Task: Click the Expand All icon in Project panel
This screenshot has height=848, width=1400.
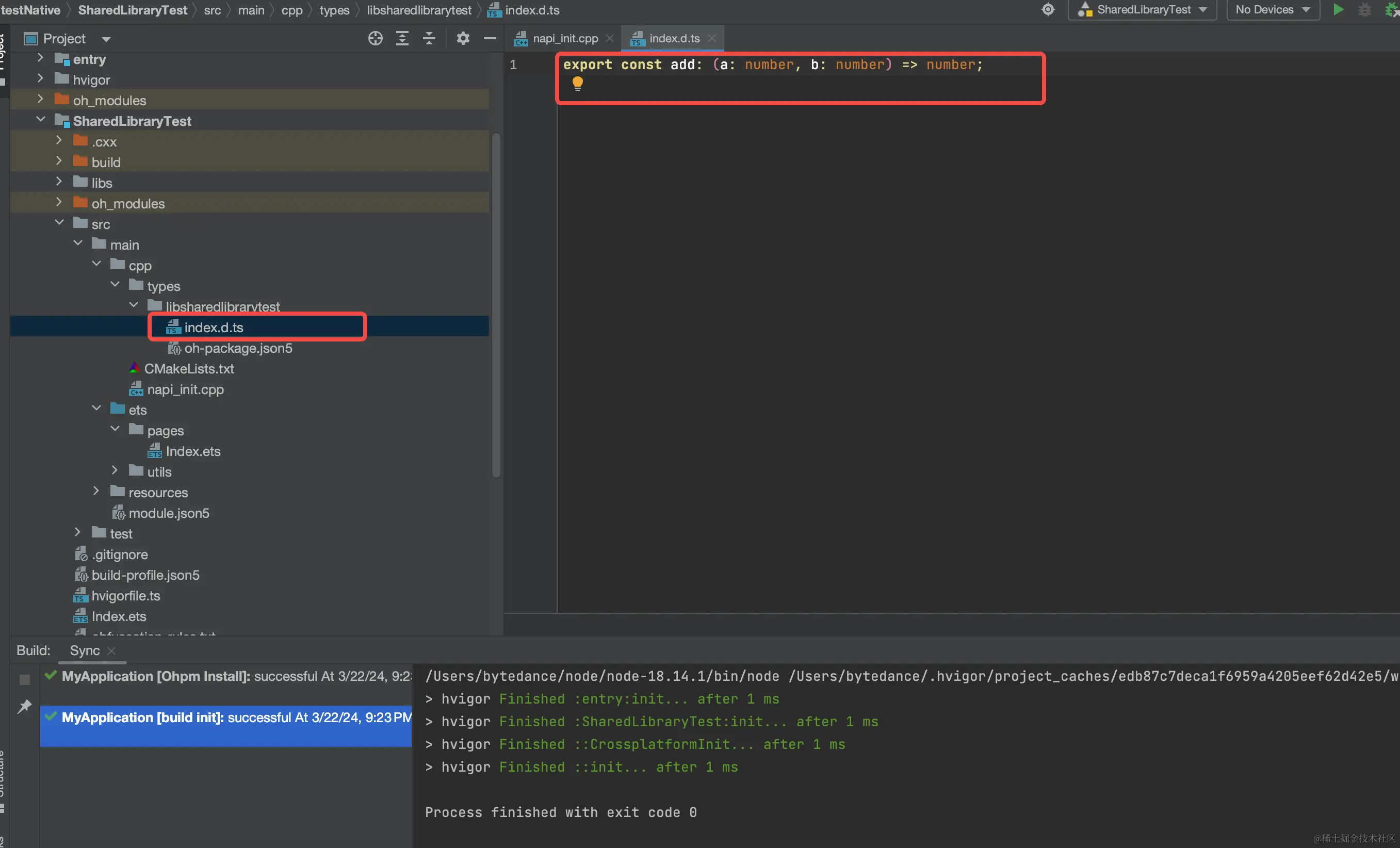Action: pos(402,39)
